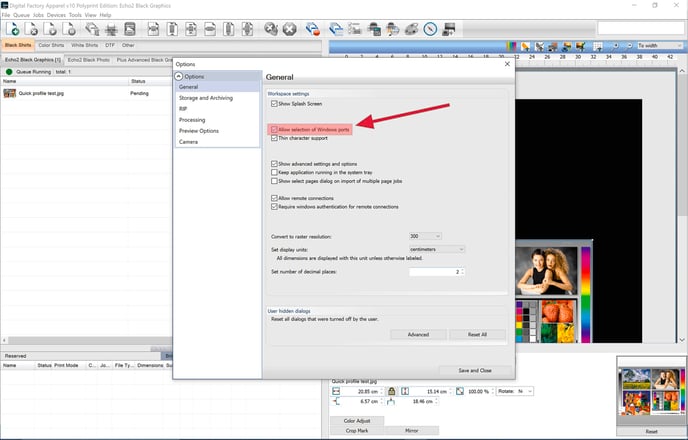Open the To width zoom dropdown
The height and width of the screenshot is (440, 688).
coord(660,46)
